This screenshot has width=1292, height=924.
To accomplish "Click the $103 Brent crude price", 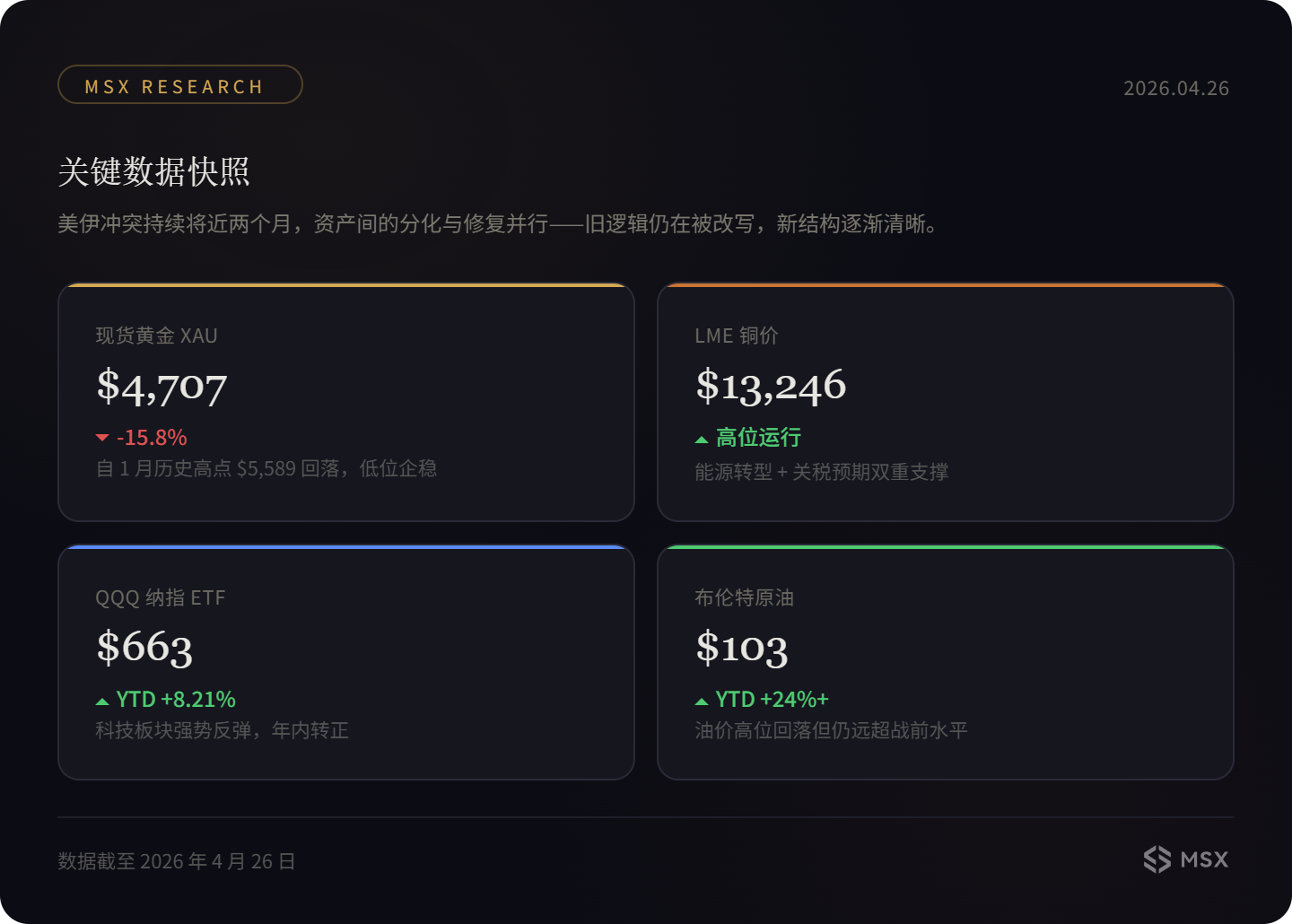I will click(741, 647).
